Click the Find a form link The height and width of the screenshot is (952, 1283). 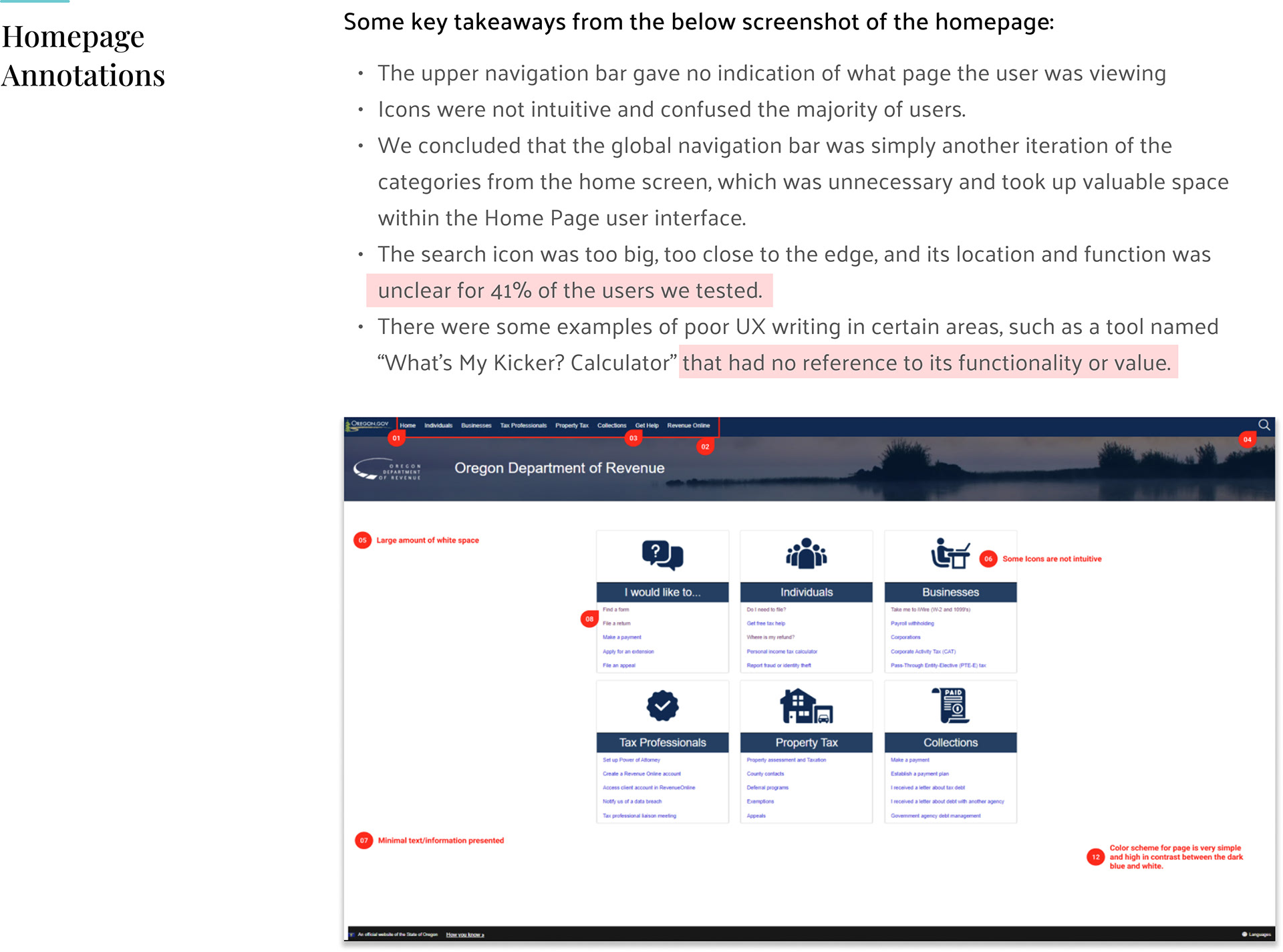(615, 609)
